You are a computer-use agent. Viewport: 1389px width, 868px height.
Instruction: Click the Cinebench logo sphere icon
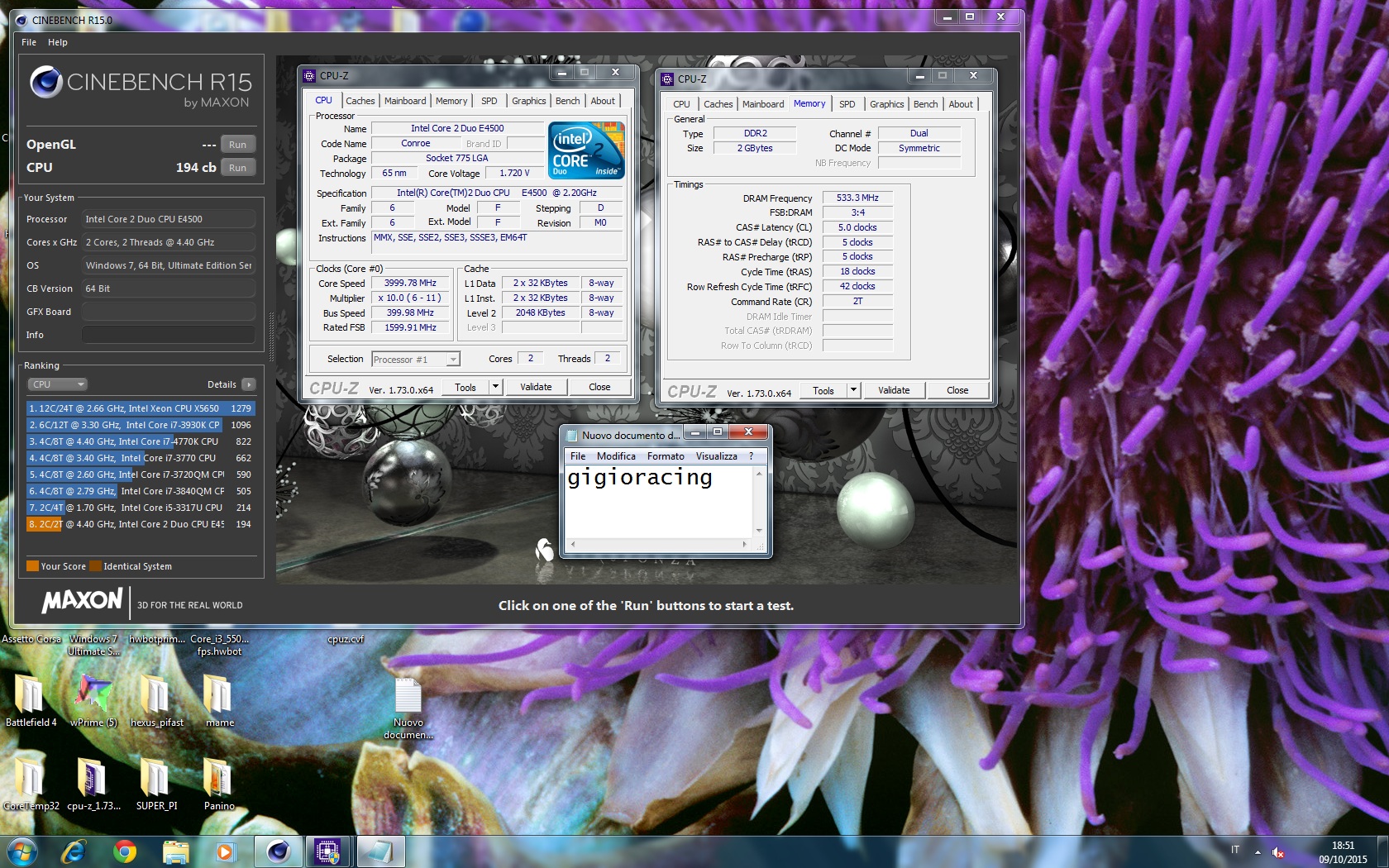pyautogui.click(x=46, y=82)
